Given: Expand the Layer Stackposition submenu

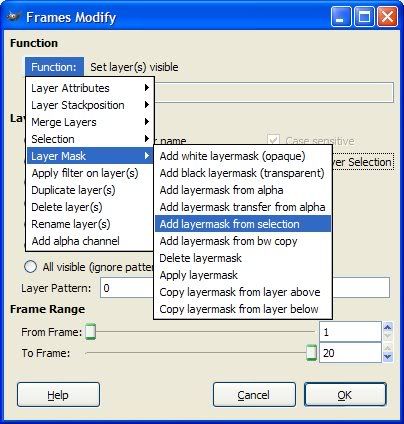Looking at the screenshot, I should point(90,105).
